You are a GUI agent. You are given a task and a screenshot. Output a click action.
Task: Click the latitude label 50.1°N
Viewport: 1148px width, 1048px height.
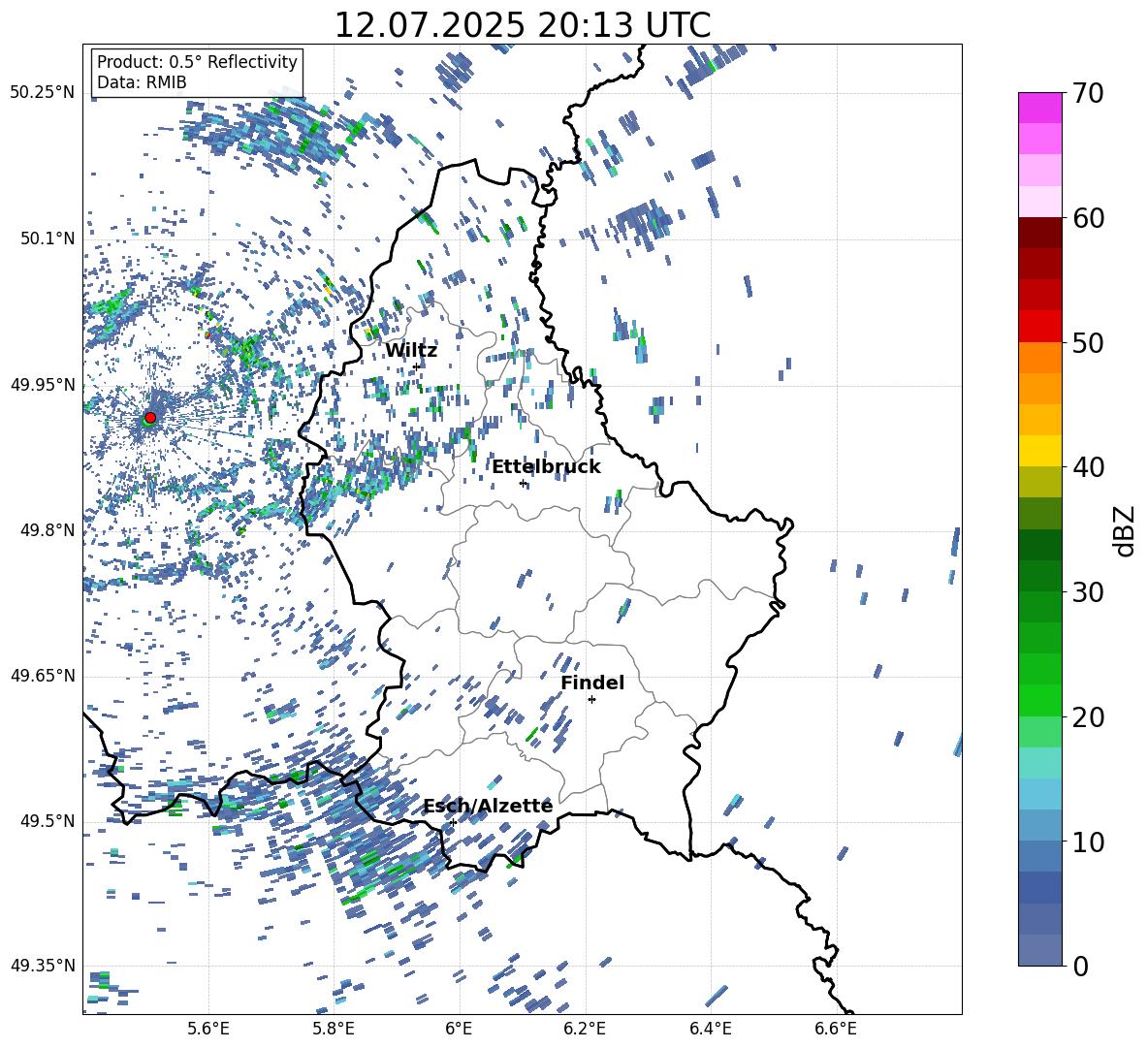[47, 238]
